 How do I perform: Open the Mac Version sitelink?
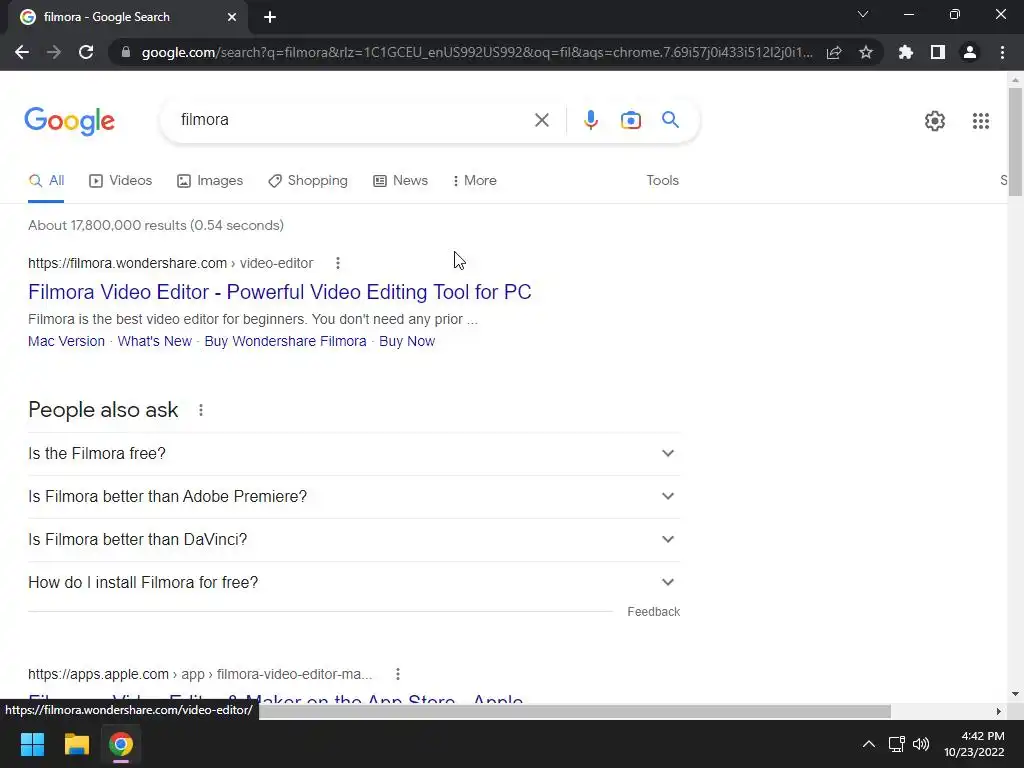coord(66,342)
